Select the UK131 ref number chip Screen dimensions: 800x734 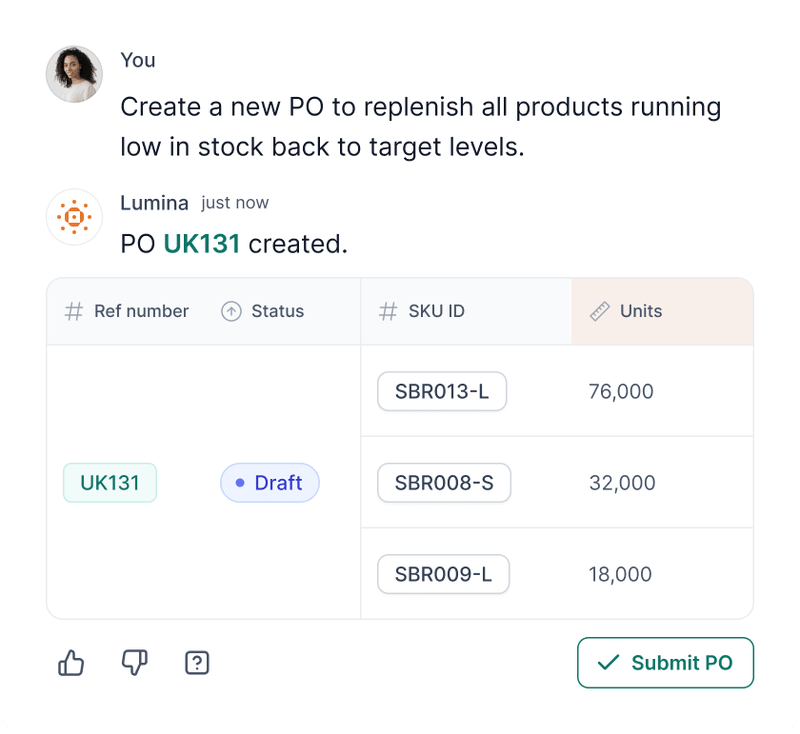[x=110, y=482]
